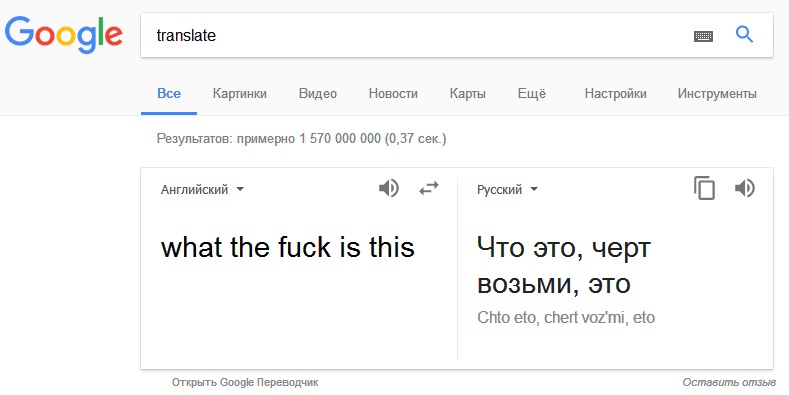Select the Все tab

pyautogui.click(x=169, y=94)
